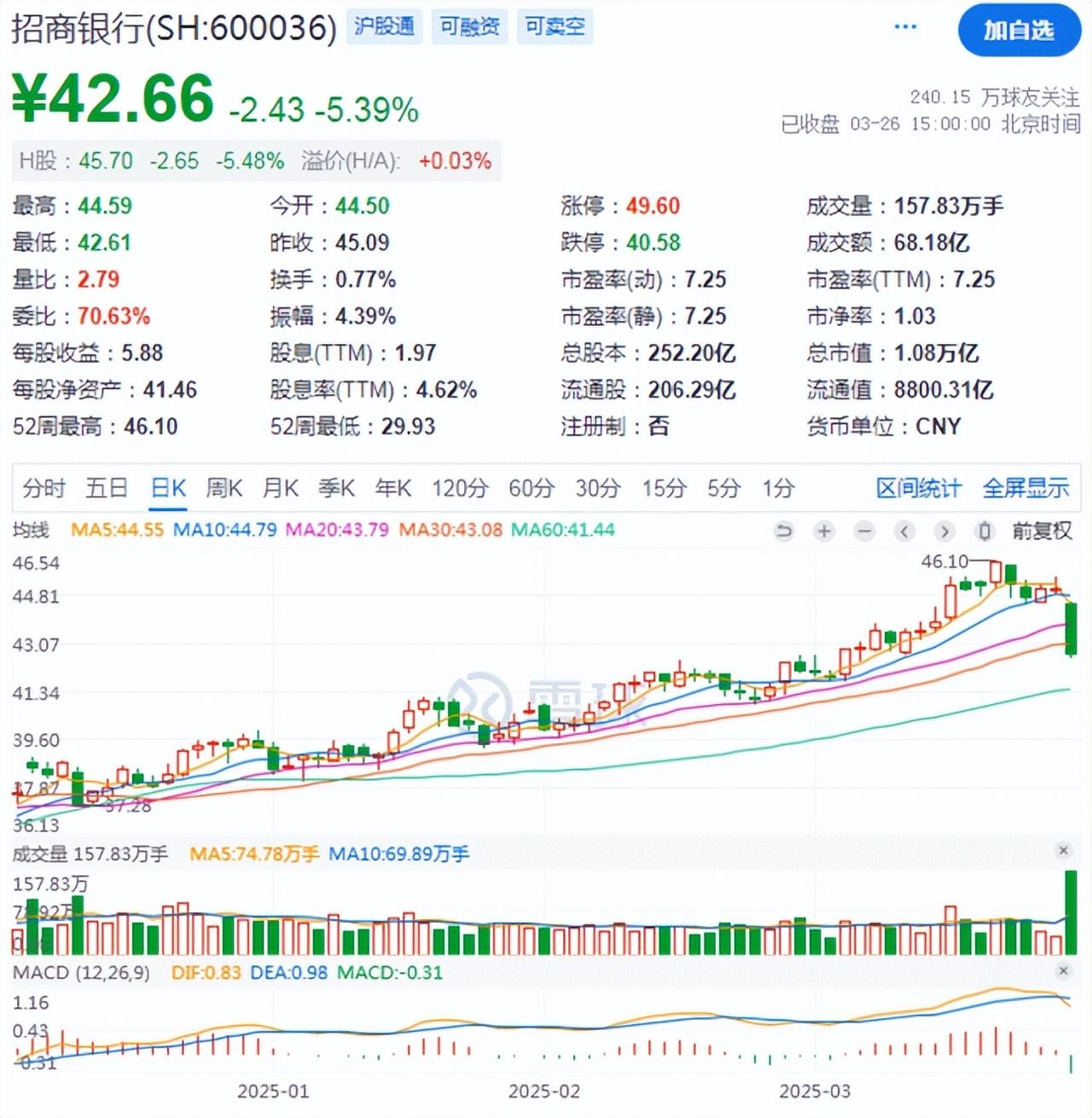Select the 日K daily candlestick tab
Image resolution: width=1092 pixels, height=1118 pixels.
point(168,488)
